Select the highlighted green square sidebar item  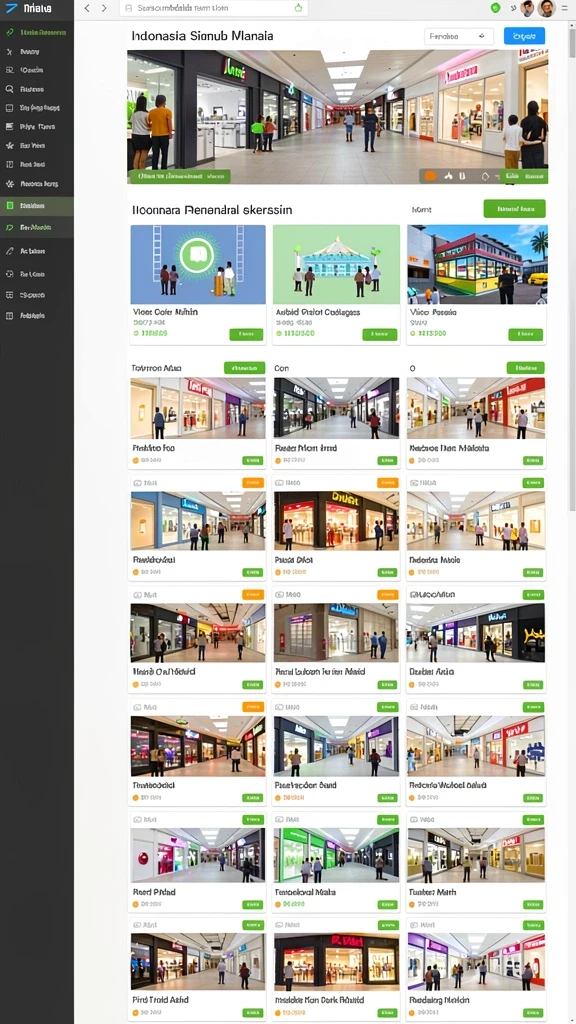coord(37,206)
